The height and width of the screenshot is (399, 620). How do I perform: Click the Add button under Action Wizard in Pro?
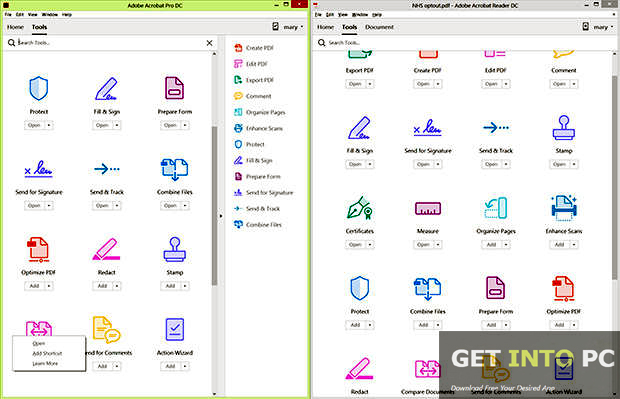170,366
